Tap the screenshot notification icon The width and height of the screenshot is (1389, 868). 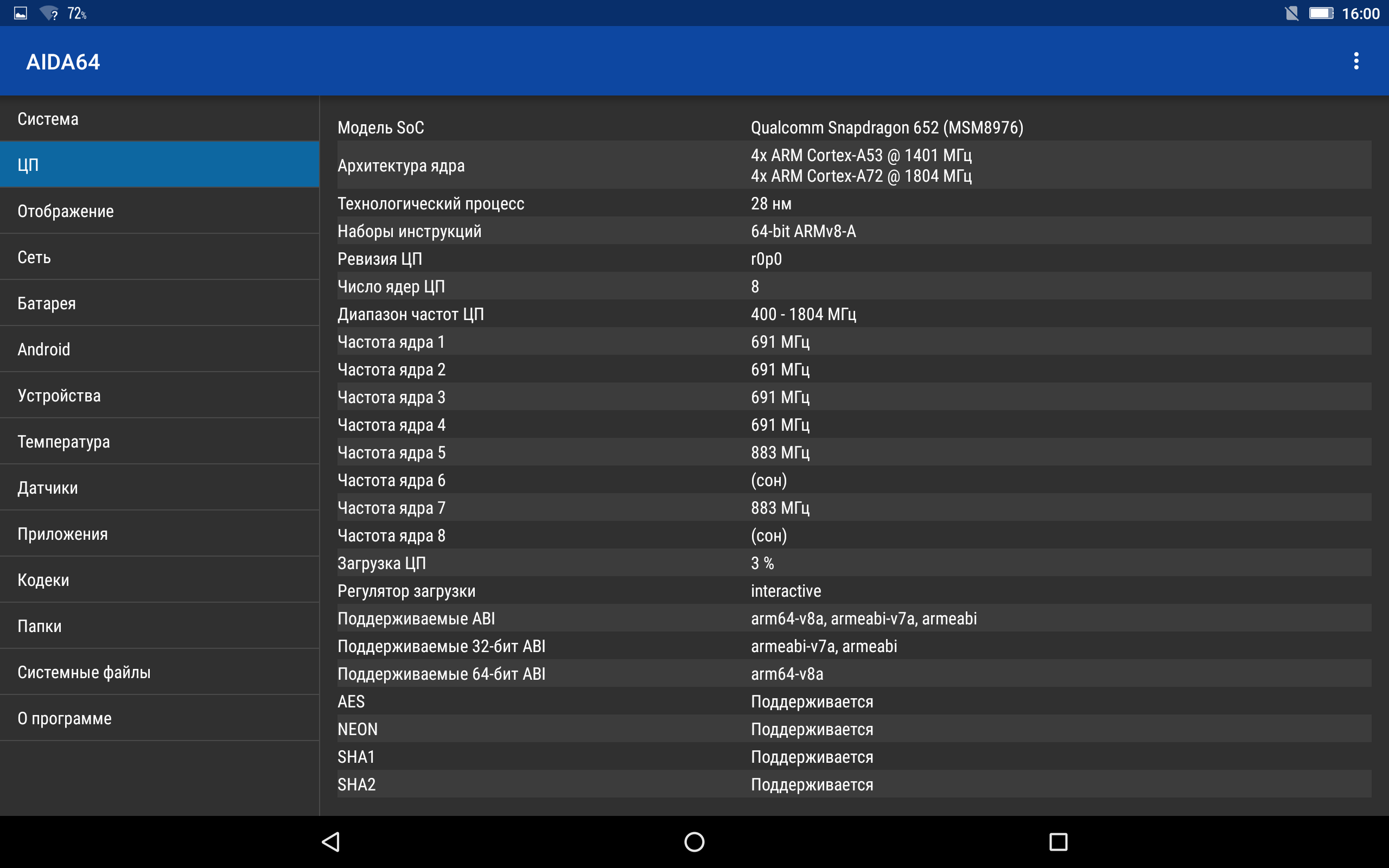[20, 13]
